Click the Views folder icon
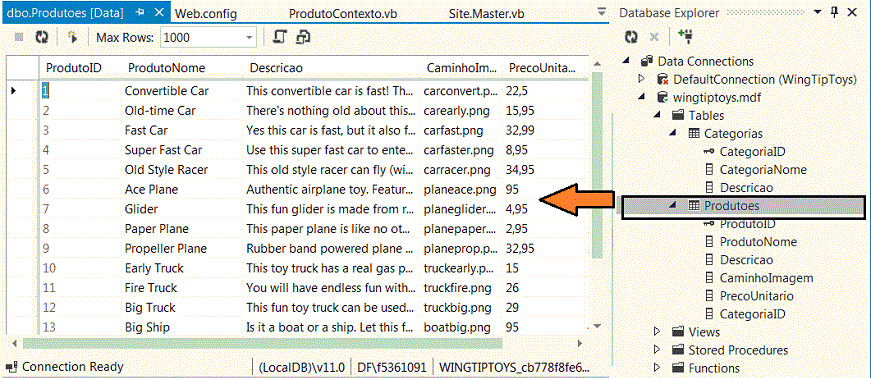The height and width of the screenshot is (378, 871). (678, 332)
